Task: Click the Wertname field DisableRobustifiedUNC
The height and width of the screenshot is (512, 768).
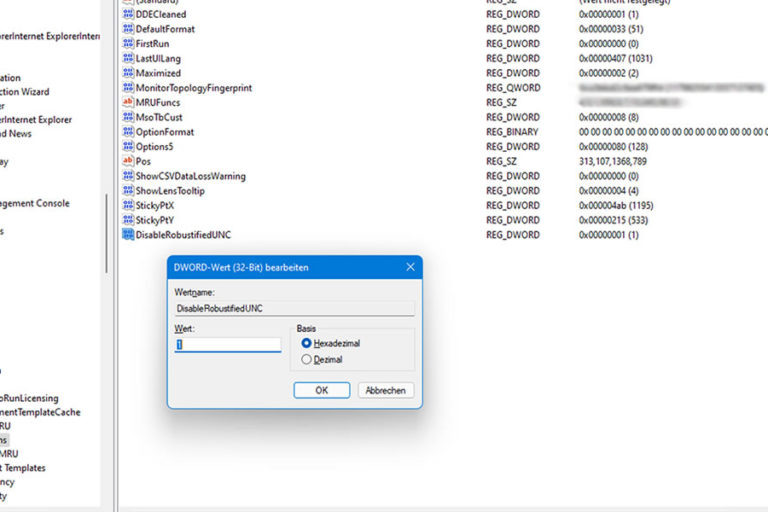Action: (294, 308)
